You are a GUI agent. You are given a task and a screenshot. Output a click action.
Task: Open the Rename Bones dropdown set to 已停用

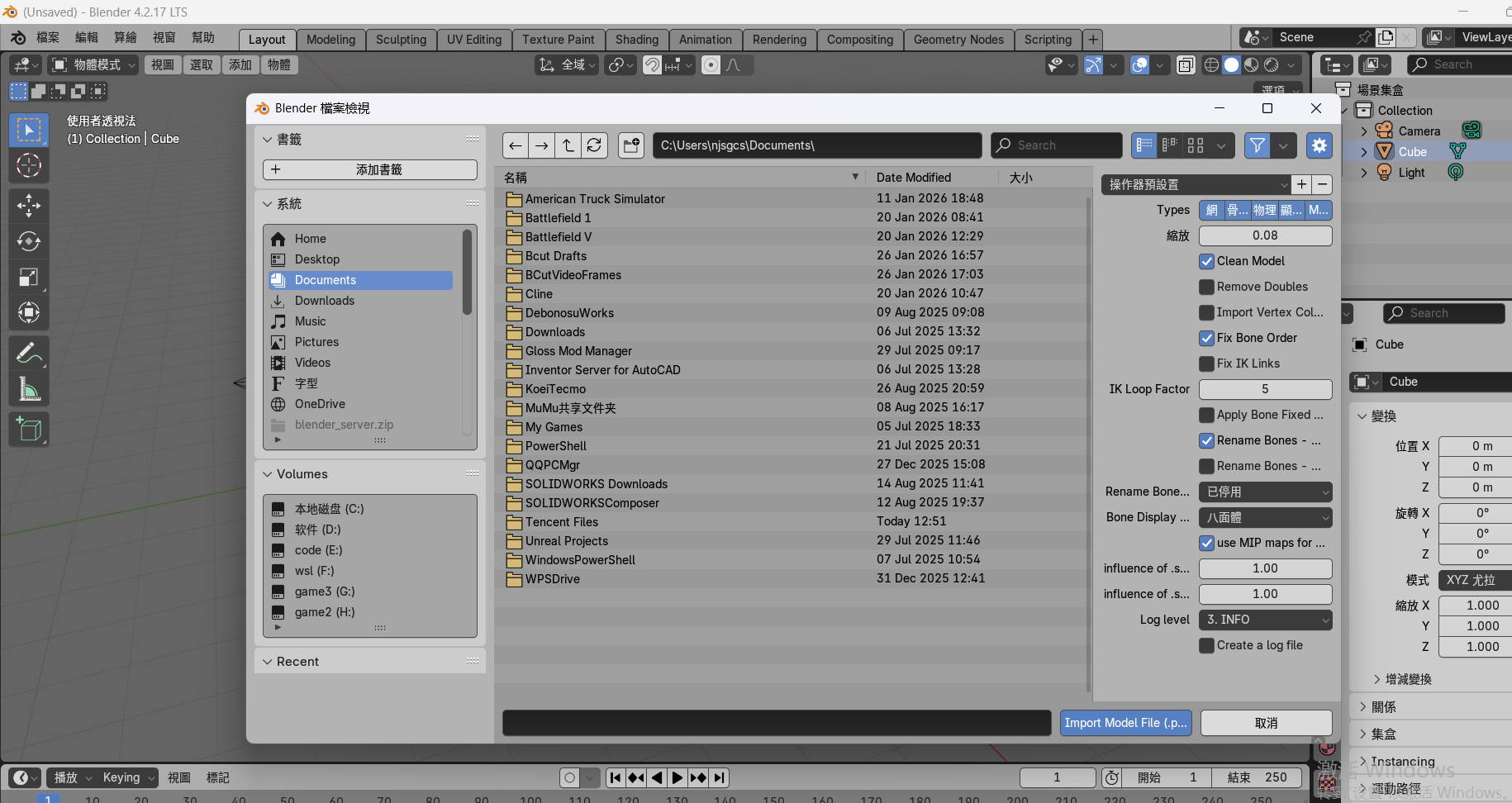[1266, 492]
